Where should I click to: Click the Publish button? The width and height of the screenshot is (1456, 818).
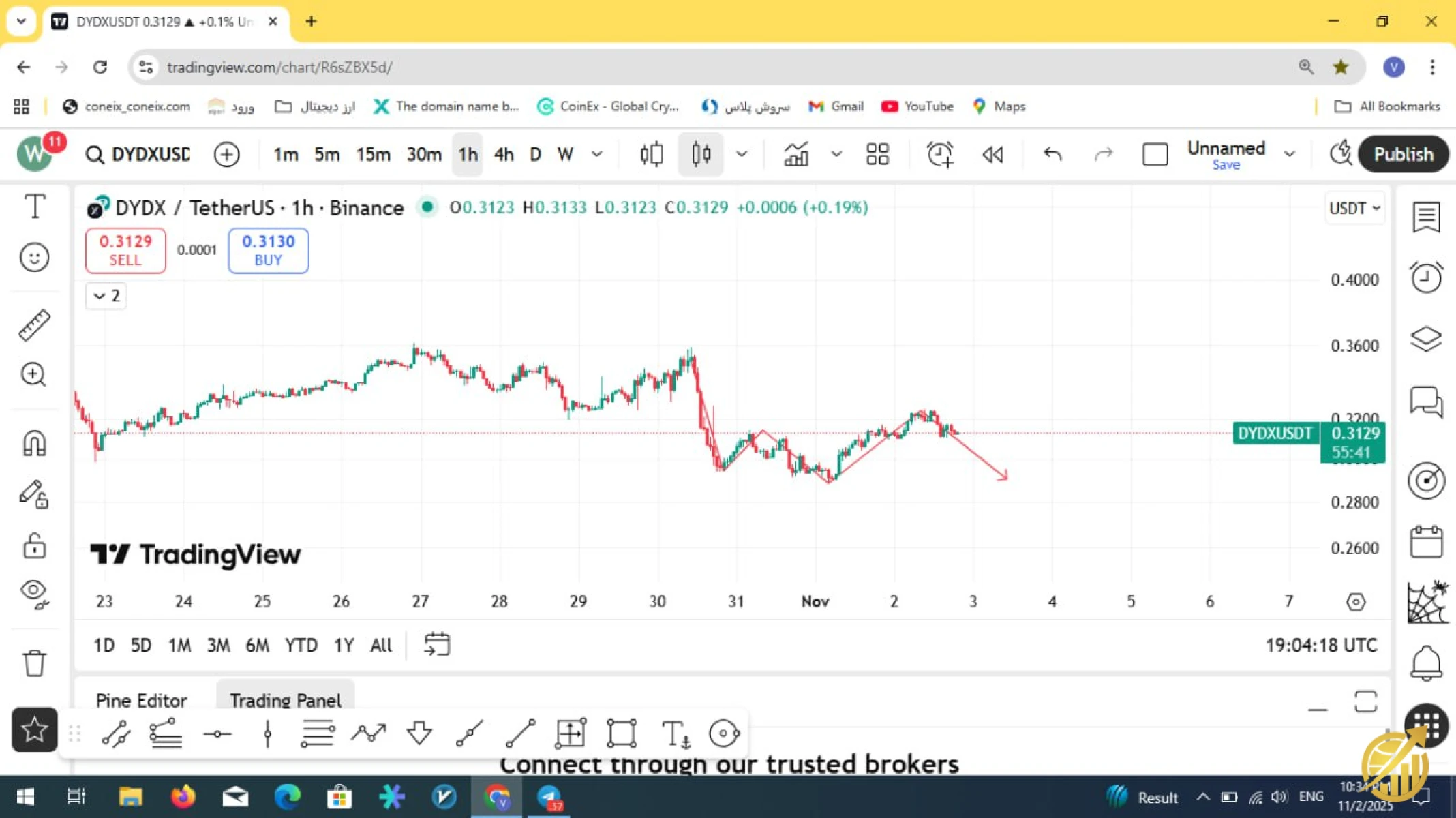[1404, 154]
